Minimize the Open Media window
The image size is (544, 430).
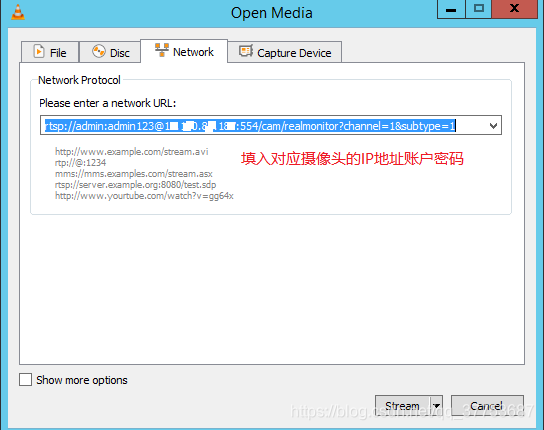click(x=451, y=9)
